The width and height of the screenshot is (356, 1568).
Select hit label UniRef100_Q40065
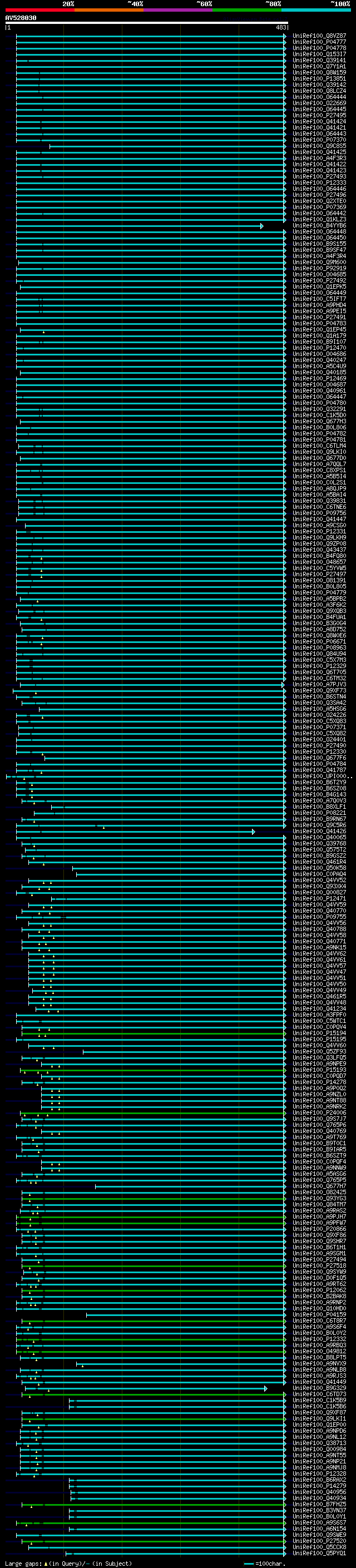pos(319,837)
